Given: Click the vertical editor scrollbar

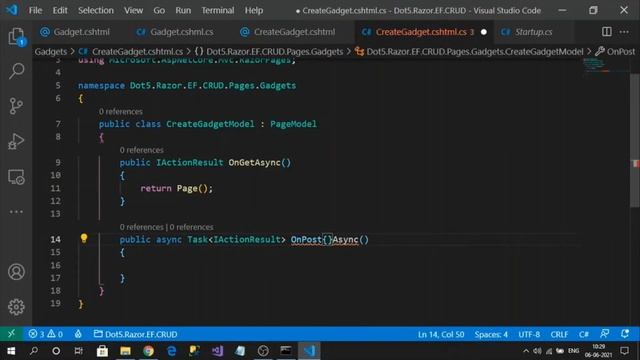Looking at the screenshot, I should coord(635,139).
